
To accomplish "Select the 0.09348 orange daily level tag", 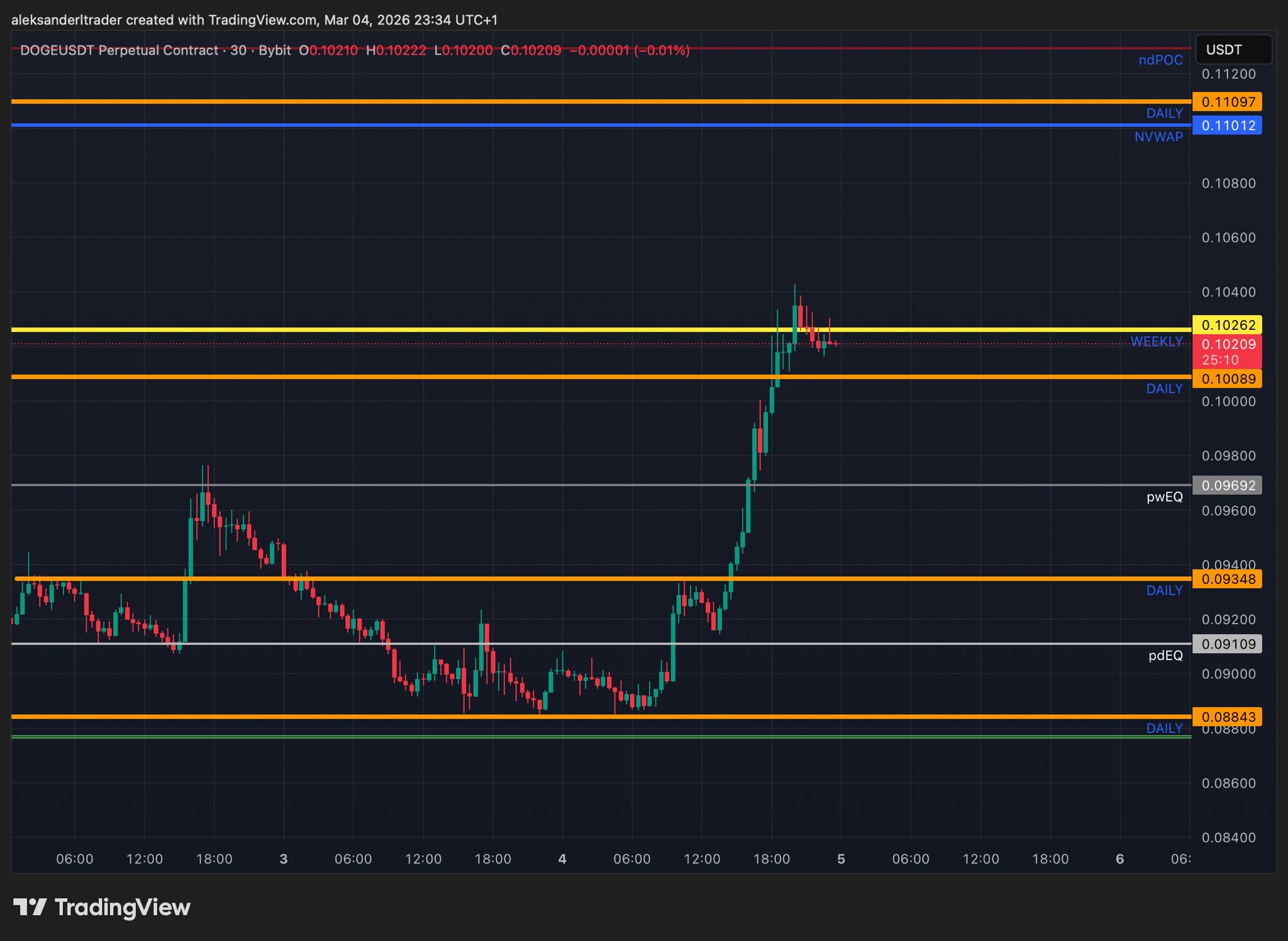I will tap(1227, 579).
